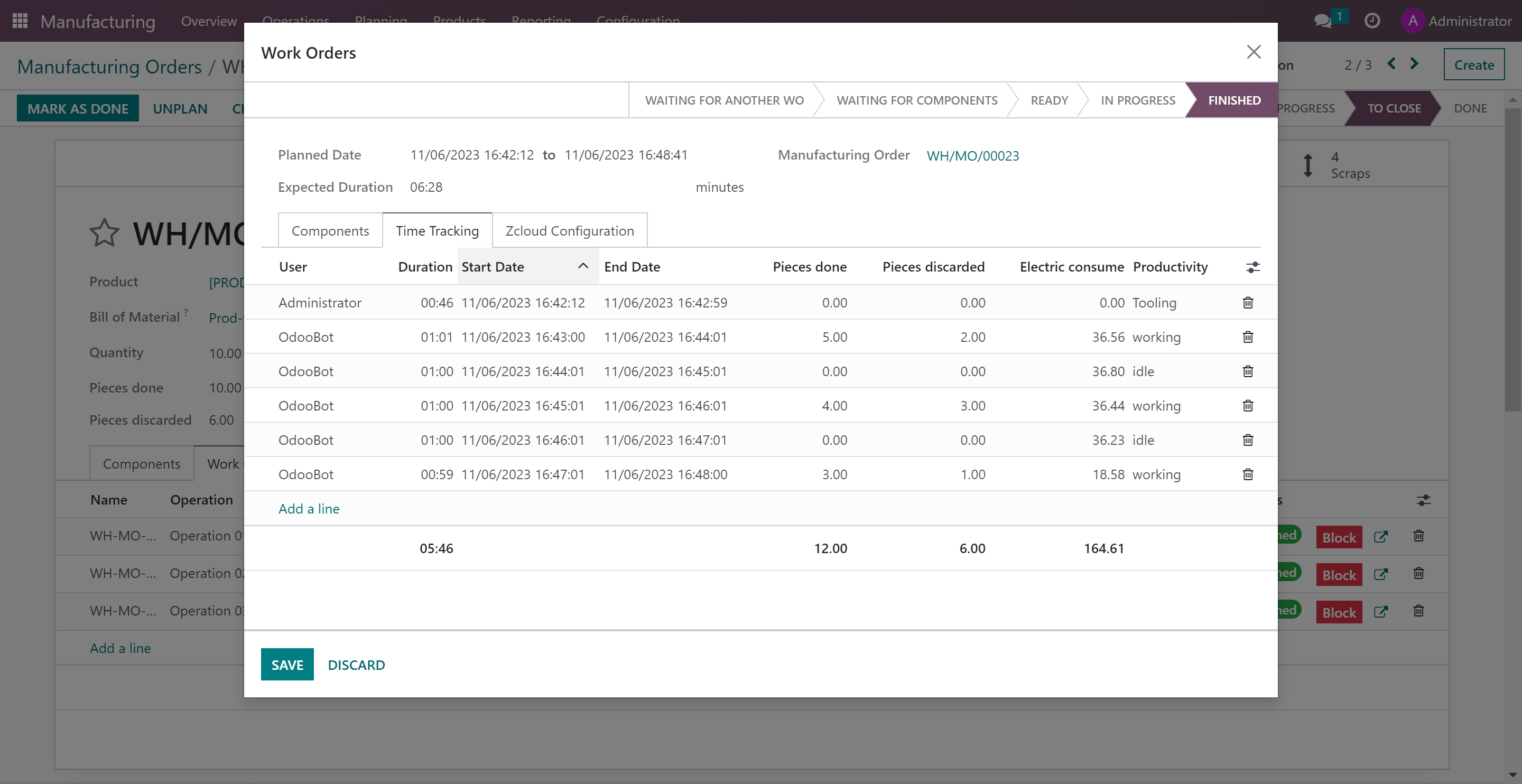Open manufacturing order WH/MO/00023
The width and height of the screenshot is (1522, 784).
(972, 155)
